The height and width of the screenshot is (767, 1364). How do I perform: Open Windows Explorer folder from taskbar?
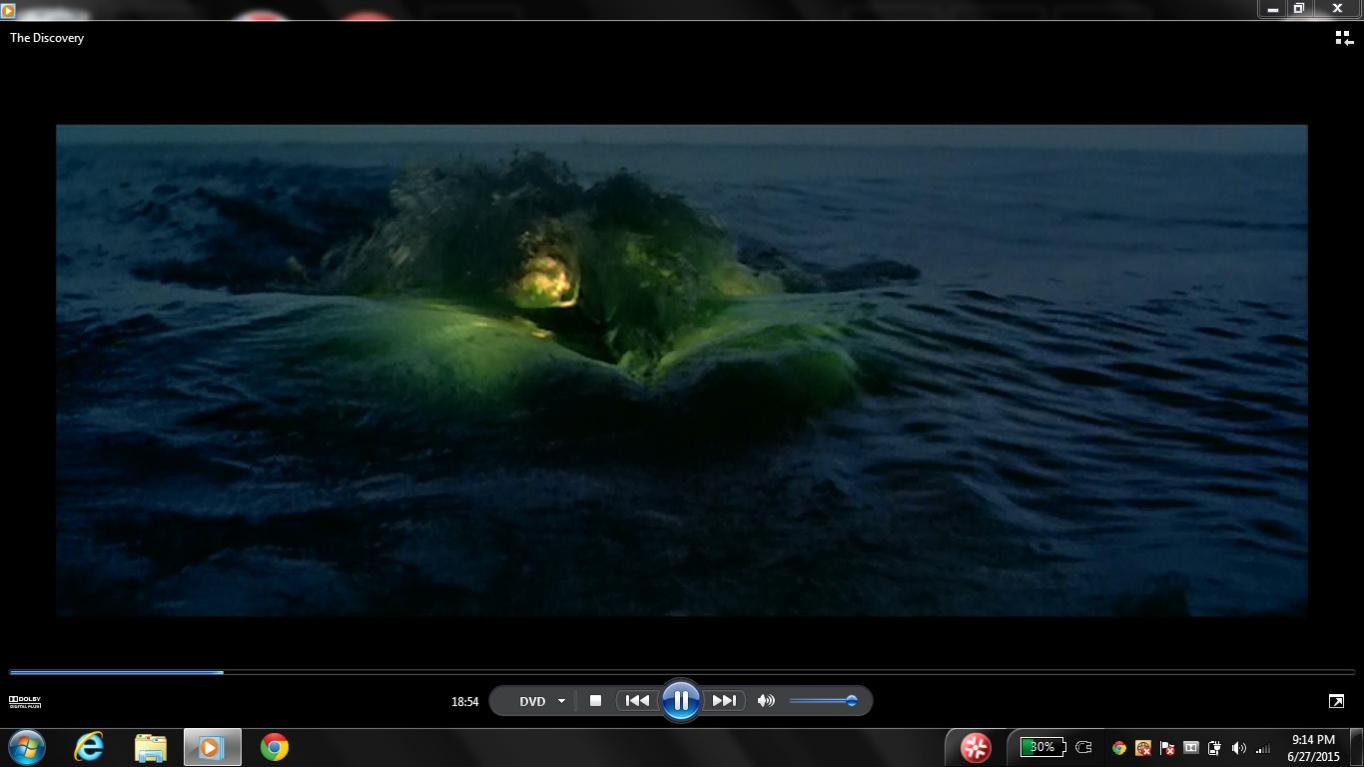pyautogui.click(x=150, y=747)
